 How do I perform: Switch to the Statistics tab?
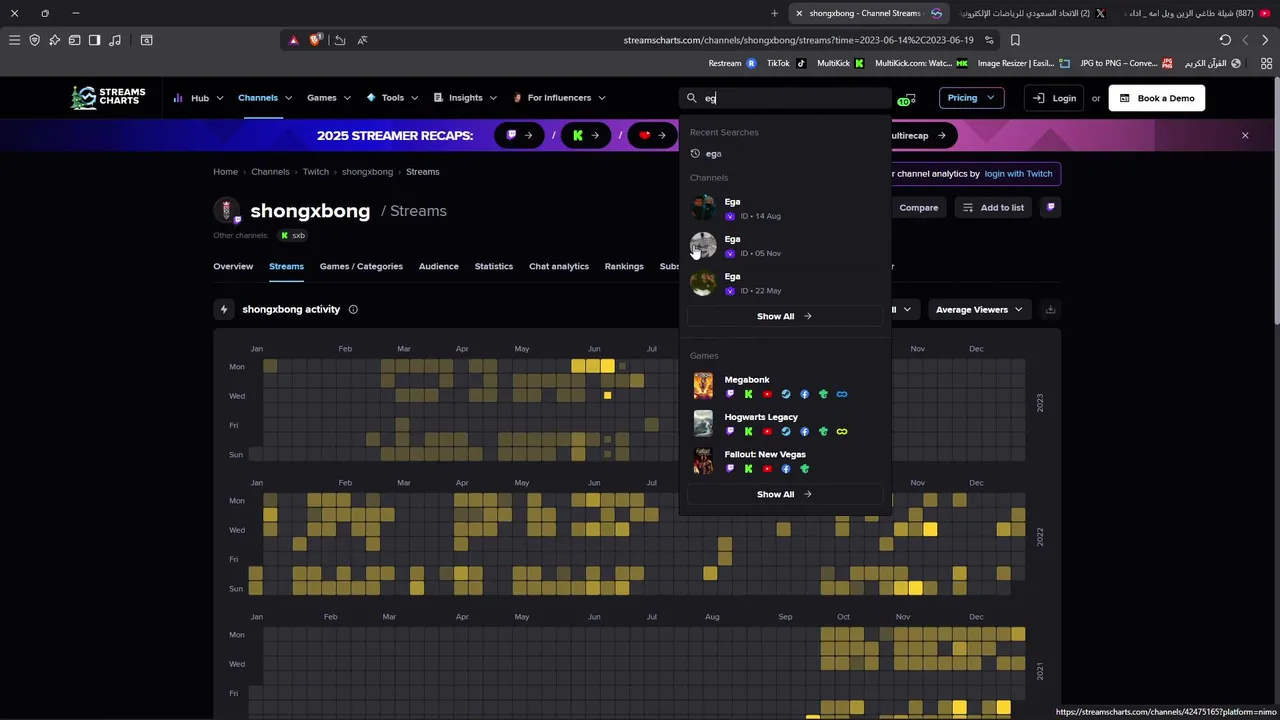coord(493,266)
